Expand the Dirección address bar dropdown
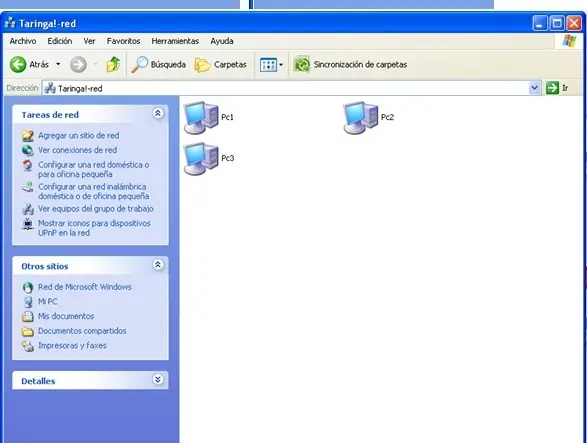The image size is (587, 443). pos(535,88)
